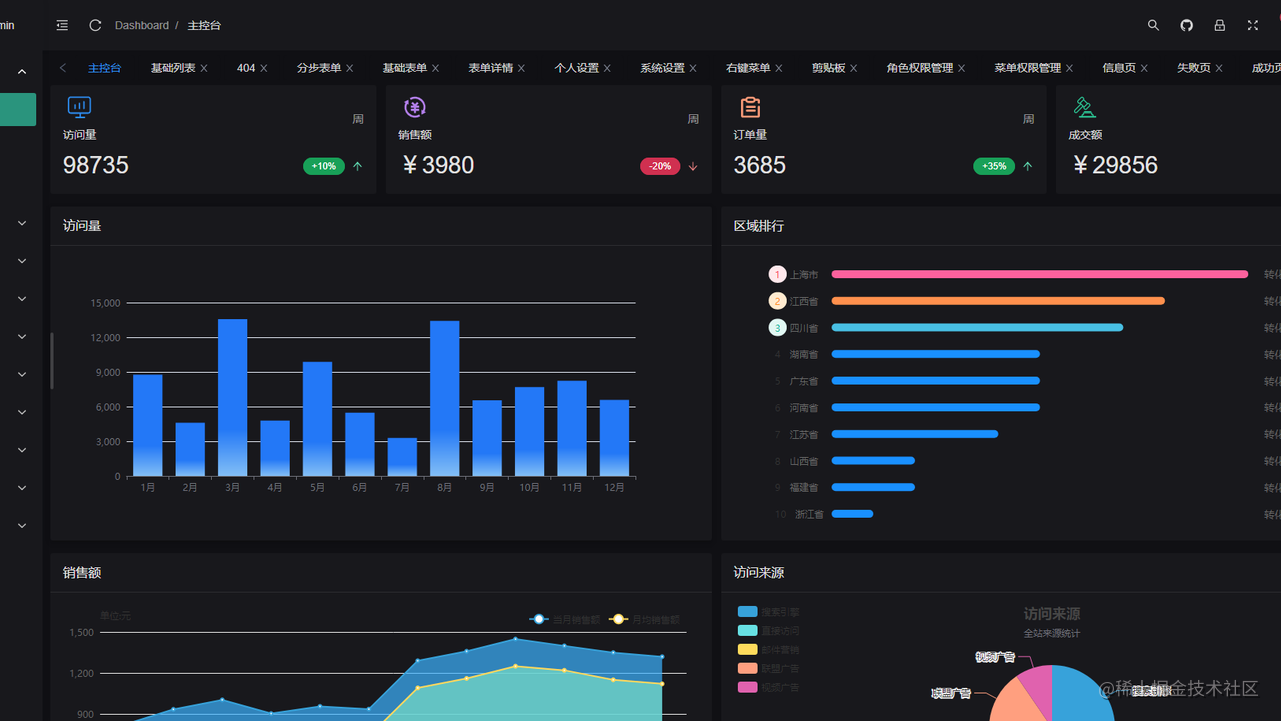Viewport: 1281px width, 721px height.
Task: Collapse the sidebar with the fold icon
Action: pyautogui.click(x=62, y=25)
